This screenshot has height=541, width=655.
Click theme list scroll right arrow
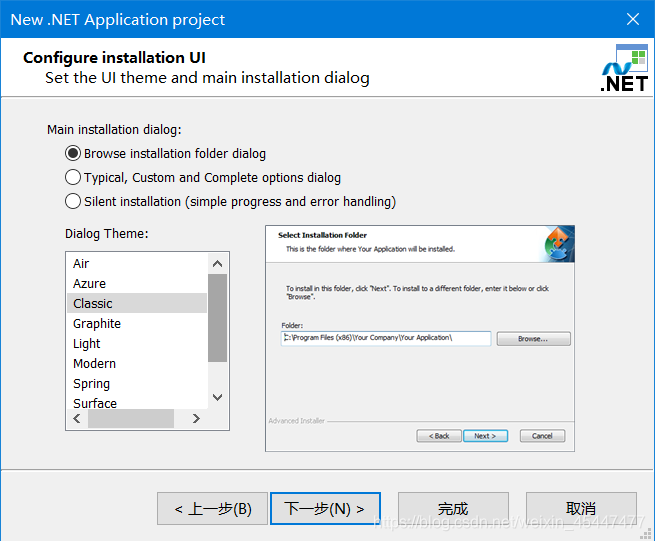click(196, 419)
